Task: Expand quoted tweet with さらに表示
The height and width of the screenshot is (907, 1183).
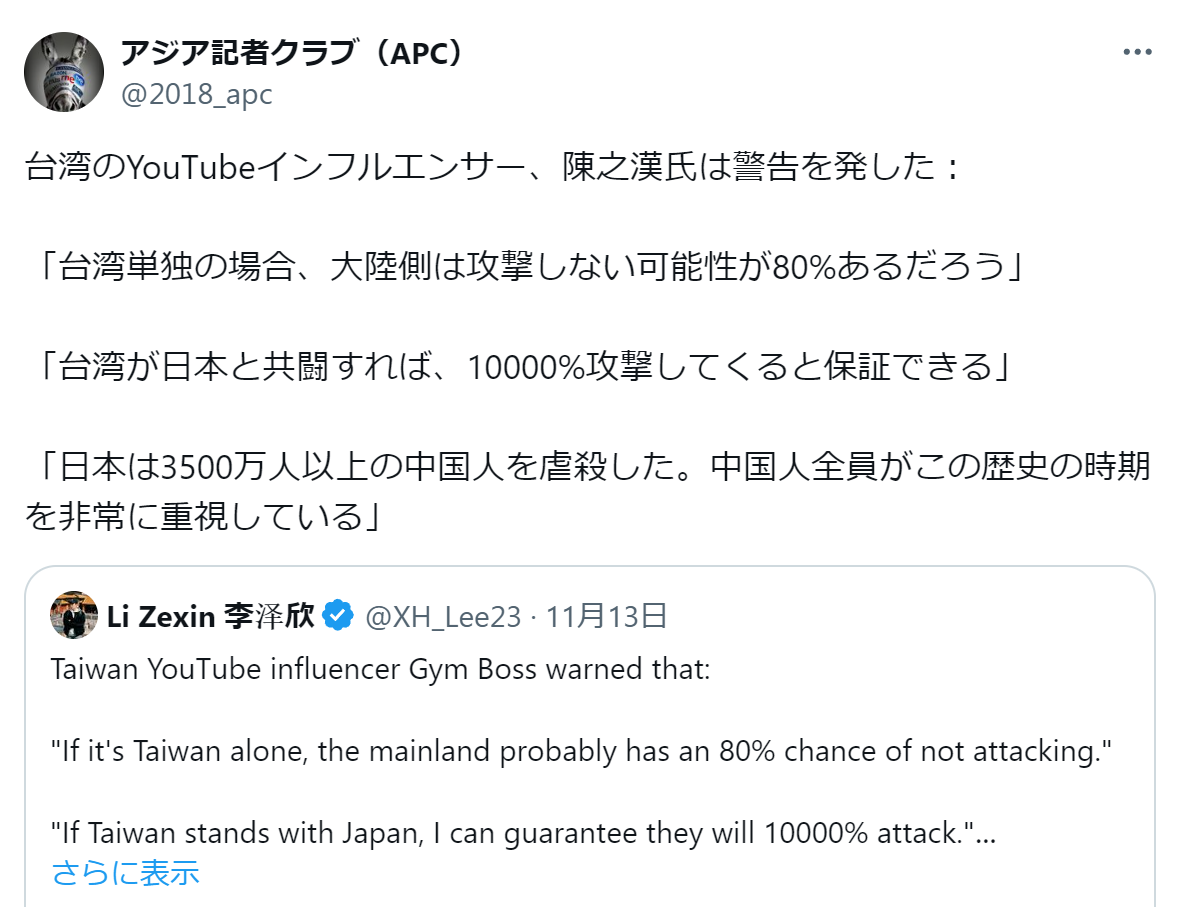Action: pos(125,872)
